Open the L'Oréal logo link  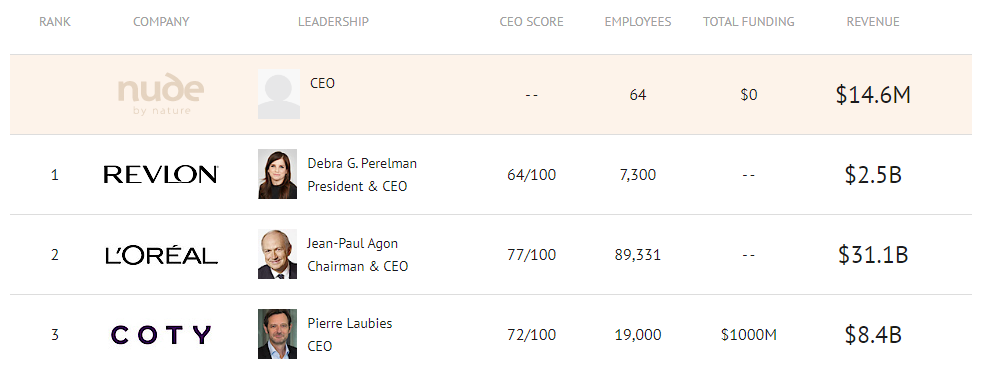pyautogui.click(x=161, y=255)
